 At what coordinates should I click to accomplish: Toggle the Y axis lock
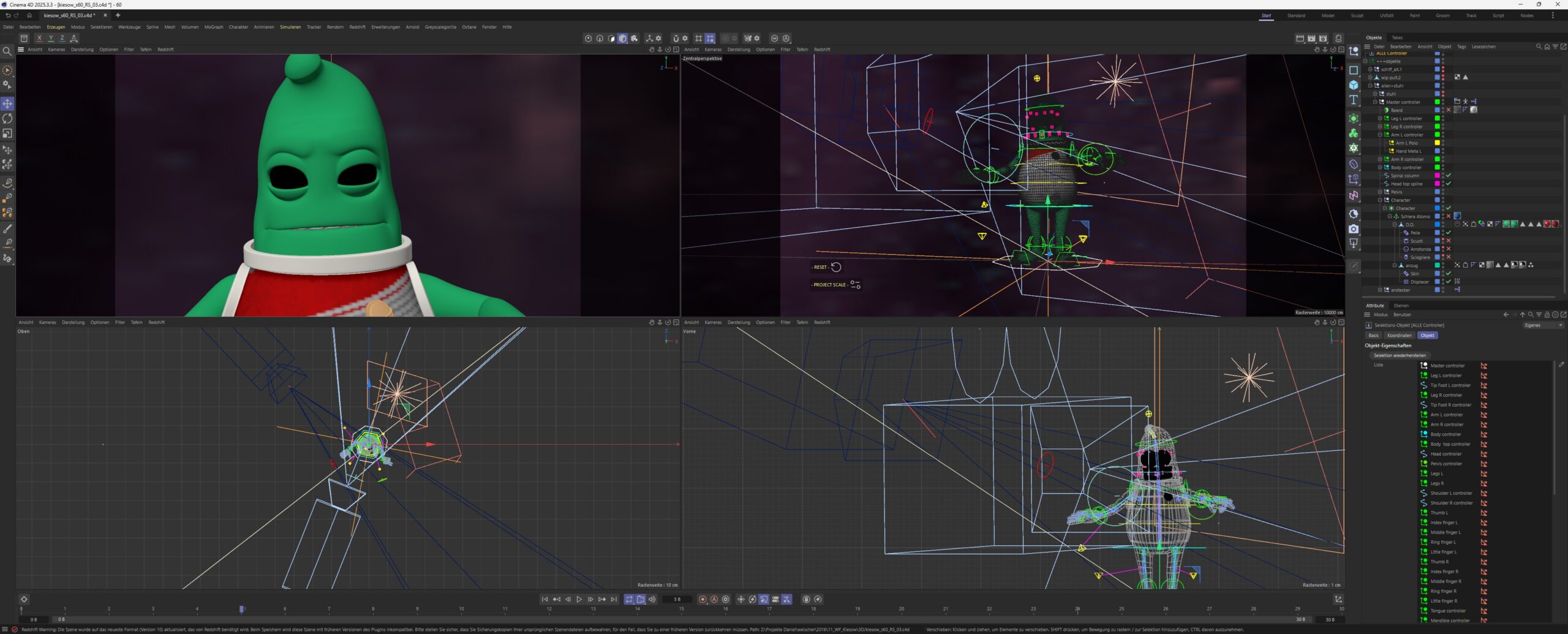pyautogui.click(x=51, y=38)
